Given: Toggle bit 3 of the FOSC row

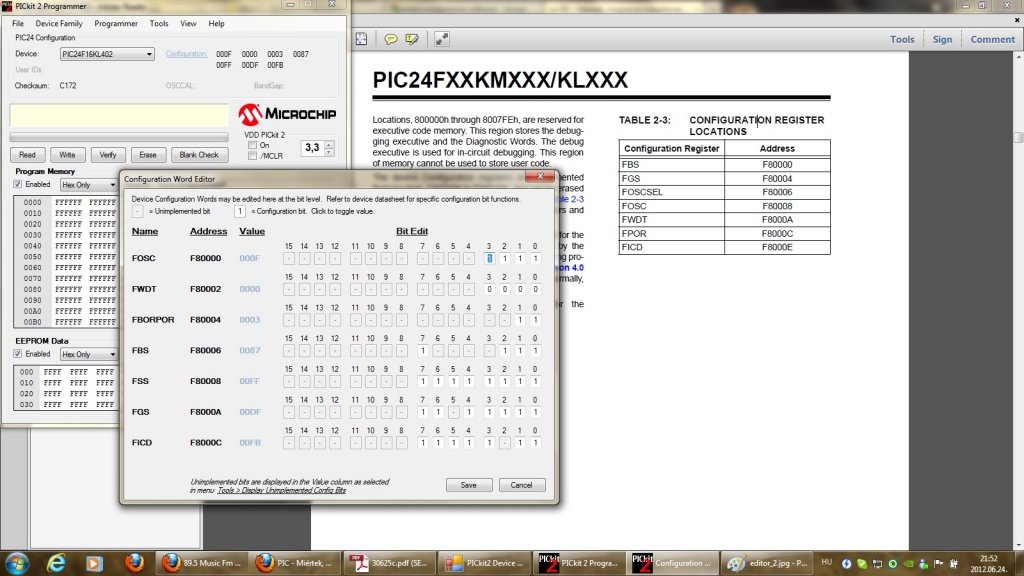Looking at the screenshot, I should 489,259.
